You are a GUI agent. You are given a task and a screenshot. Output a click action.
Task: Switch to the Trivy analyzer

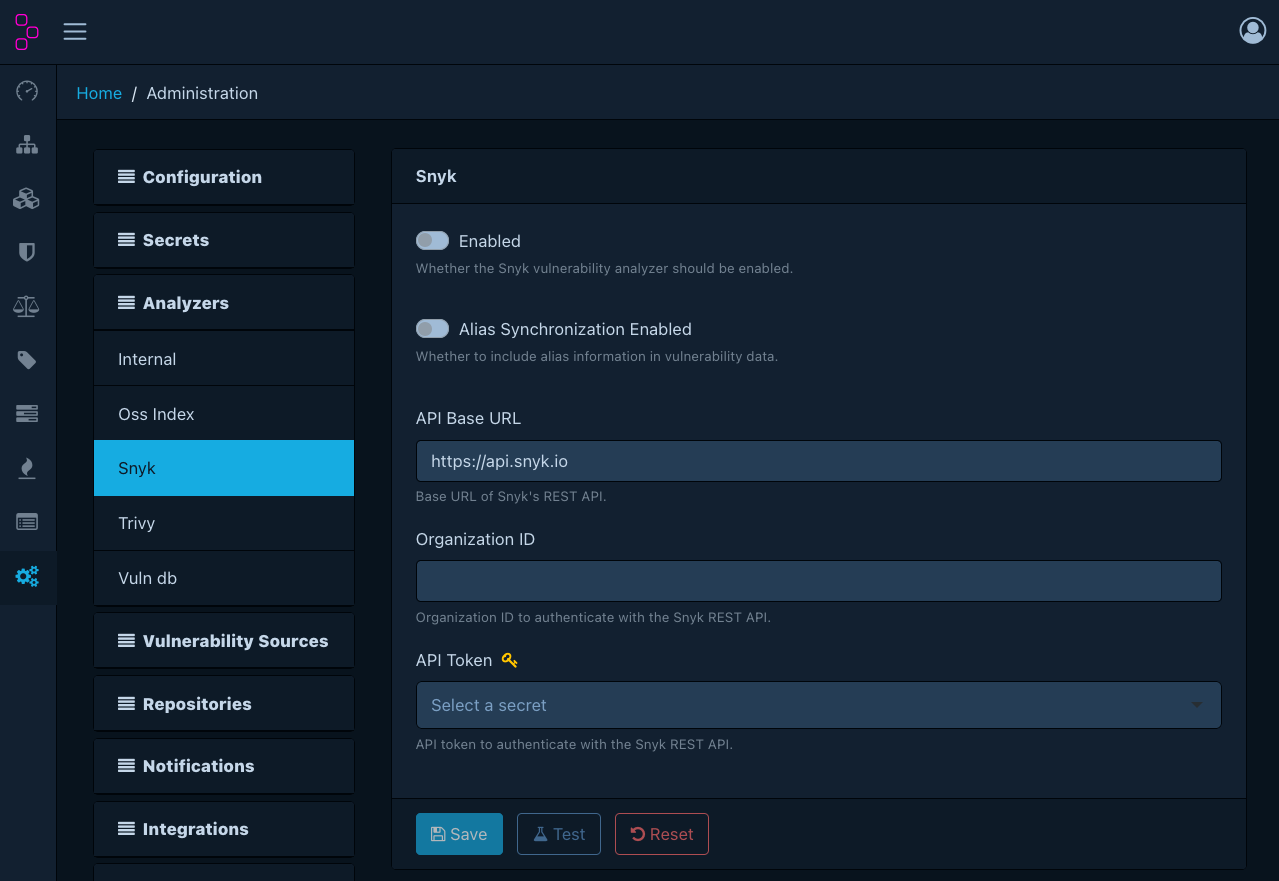(x=223, y=522)
